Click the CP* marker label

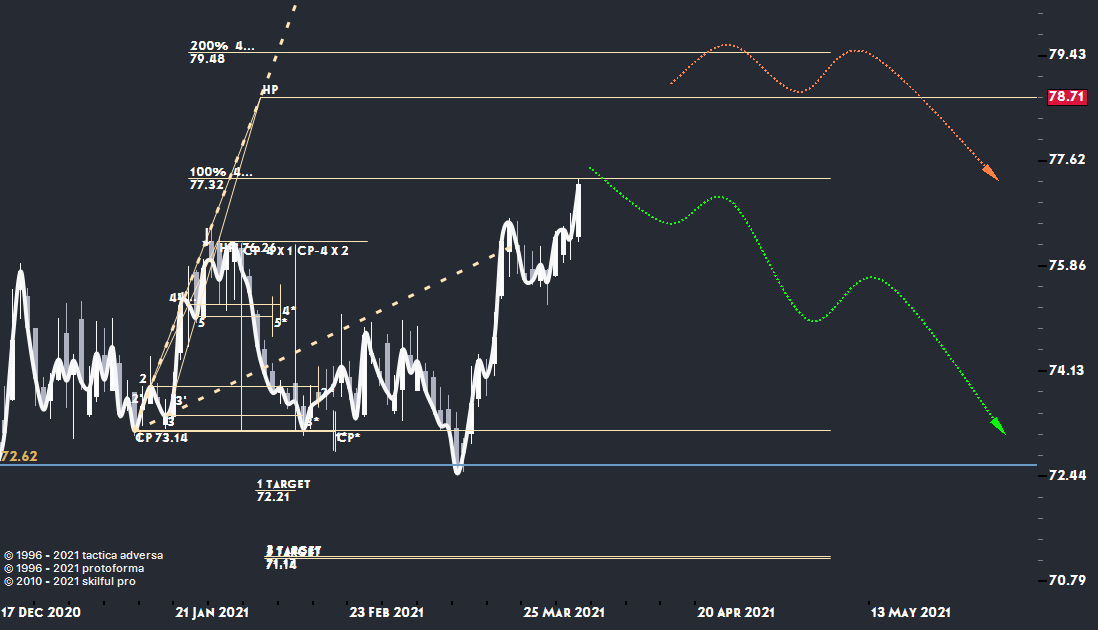(348, 438)
